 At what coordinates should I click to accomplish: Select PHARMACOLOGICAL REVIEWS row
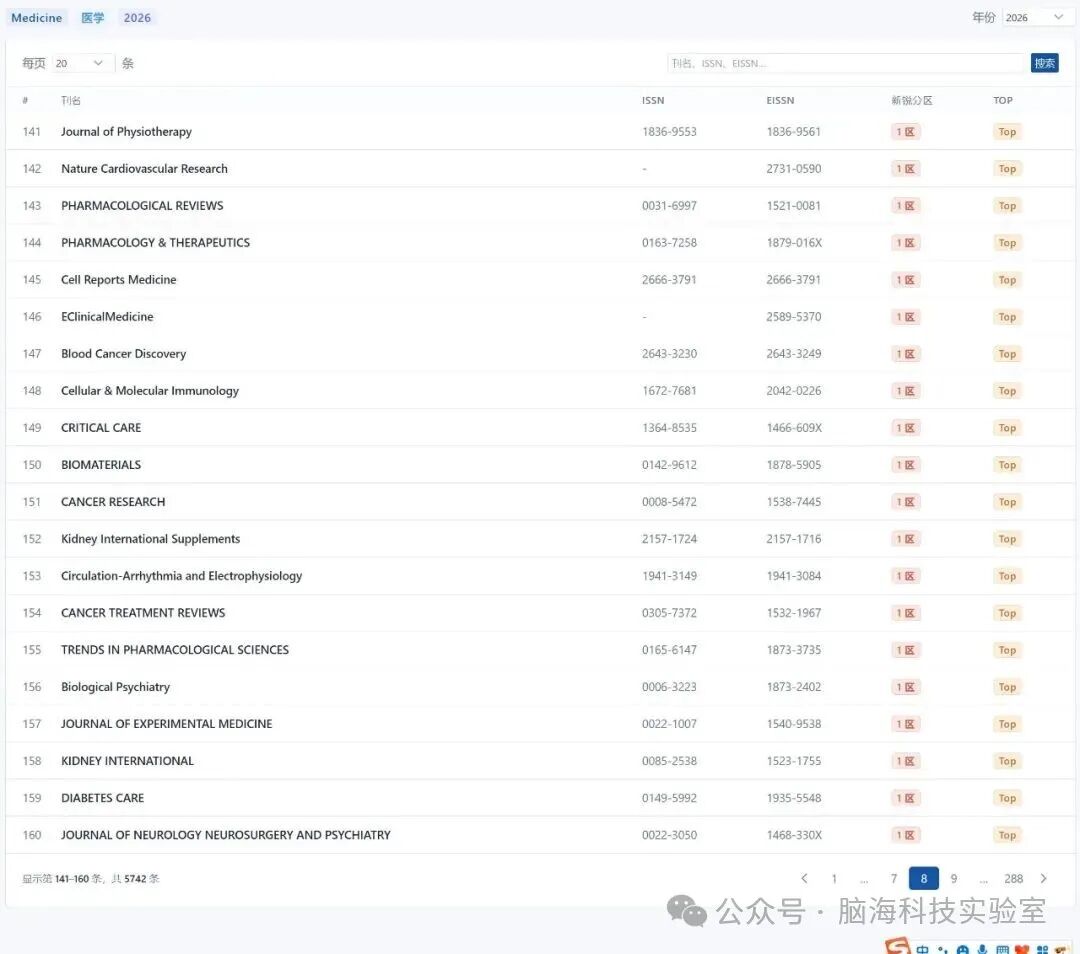[x=540, y=206]
